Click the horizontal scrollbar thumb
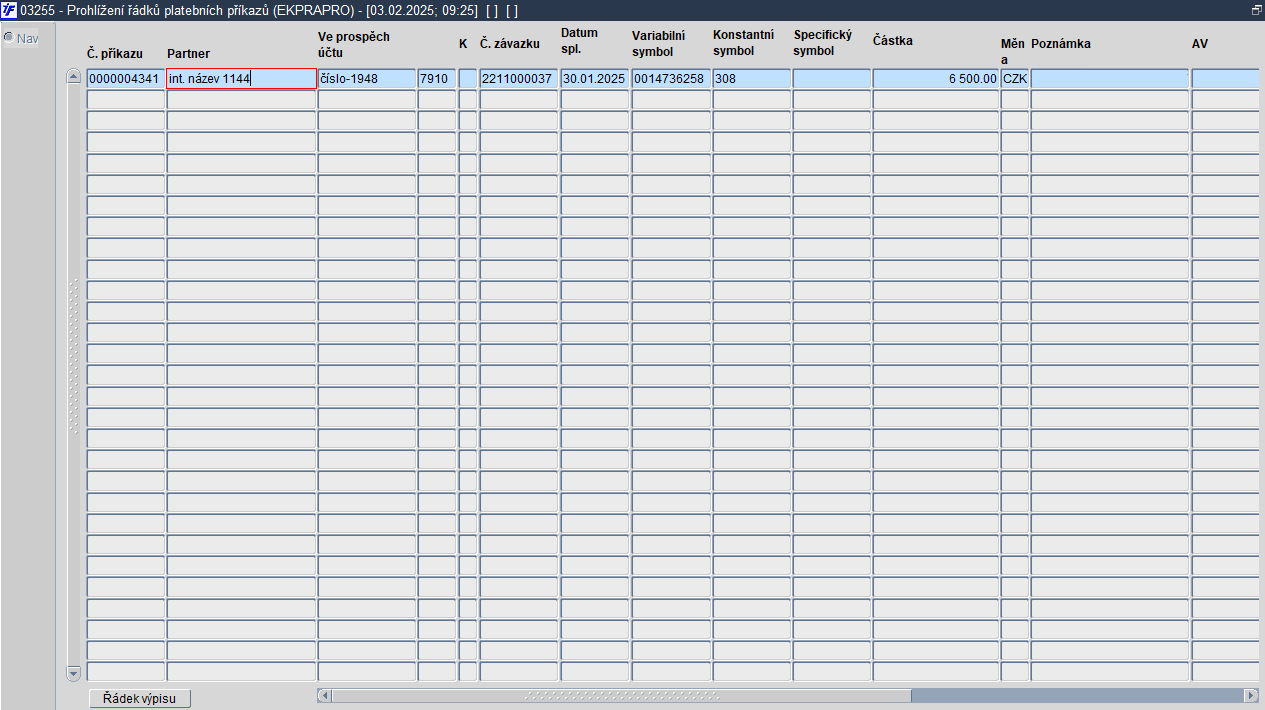This screenshot has width=1265, height=710. coord(621,695)
